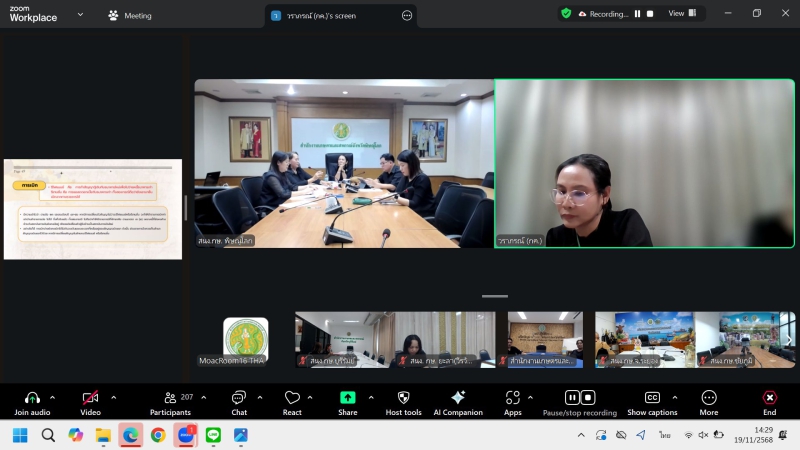
Task: Open the Participants panel
Action: (x=171, y=398)
